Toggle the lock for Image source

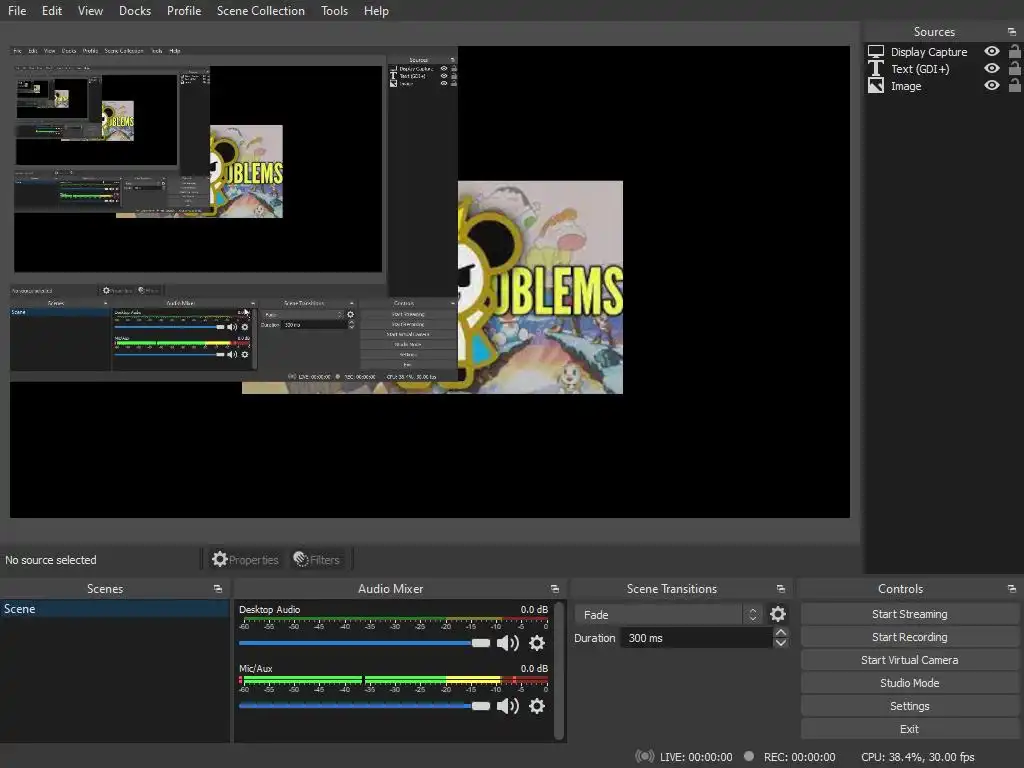tap(1014, 85)
